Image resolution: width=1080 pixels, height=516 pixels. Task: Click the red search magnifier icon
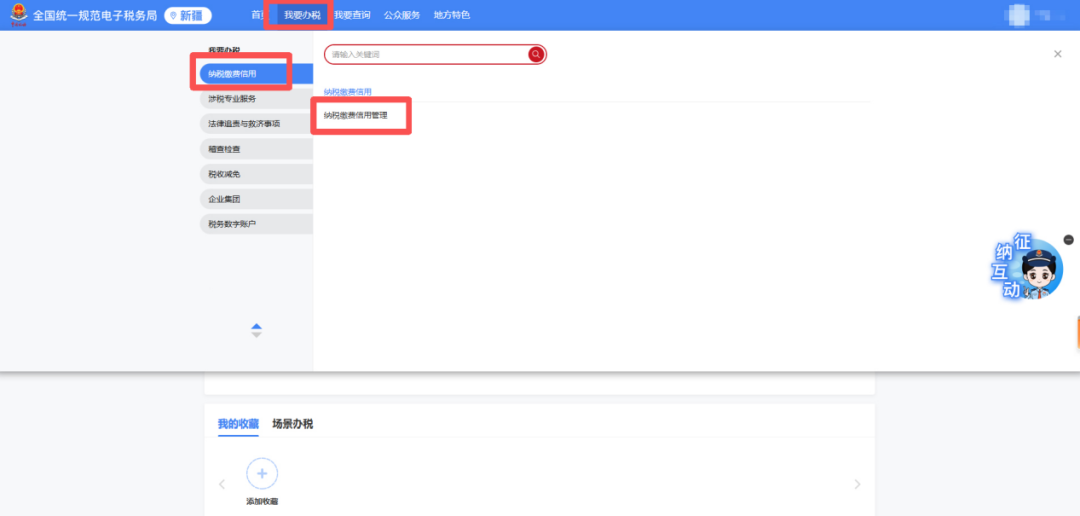536,54
